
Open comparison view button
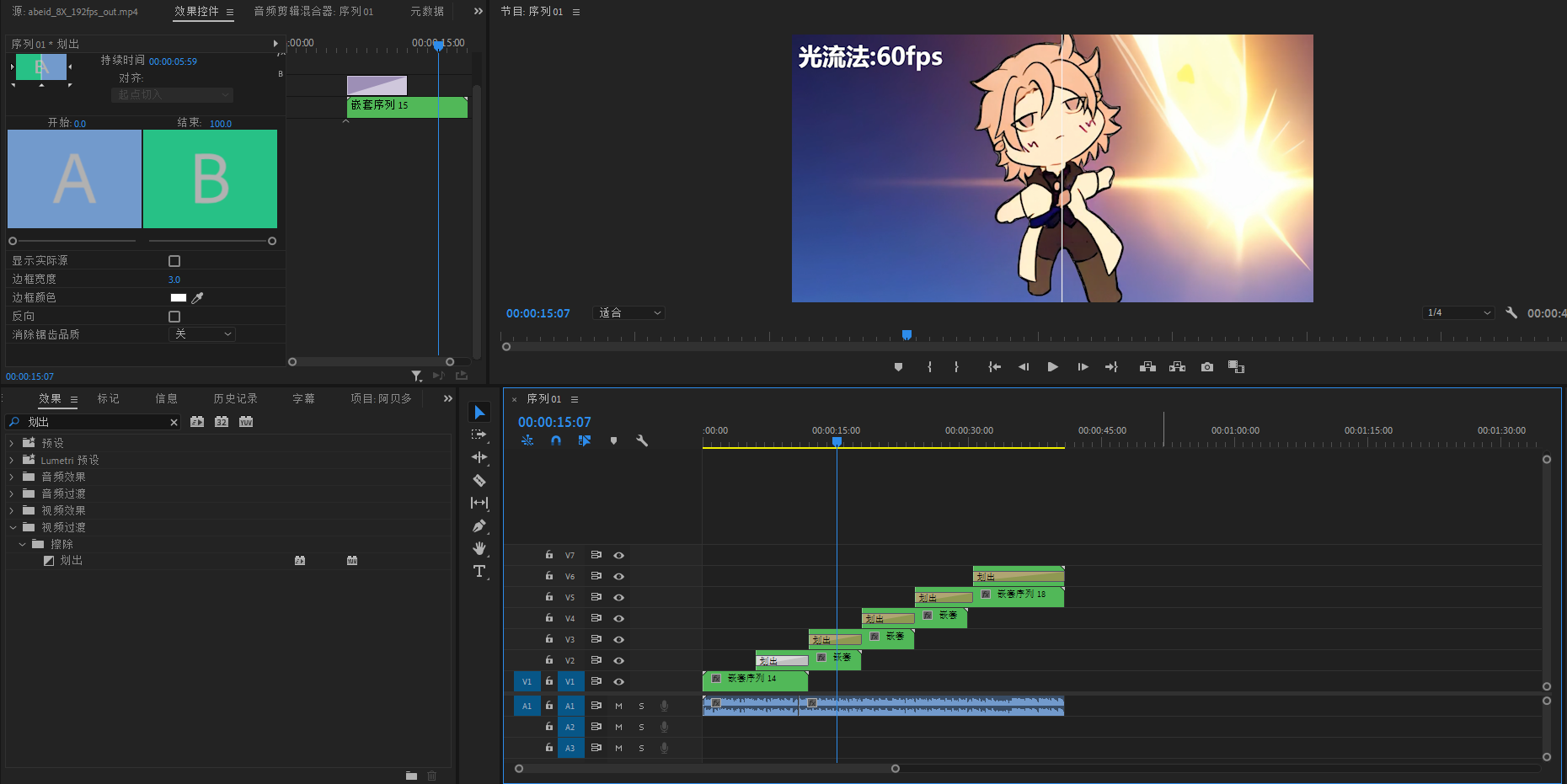[1236, 367]
